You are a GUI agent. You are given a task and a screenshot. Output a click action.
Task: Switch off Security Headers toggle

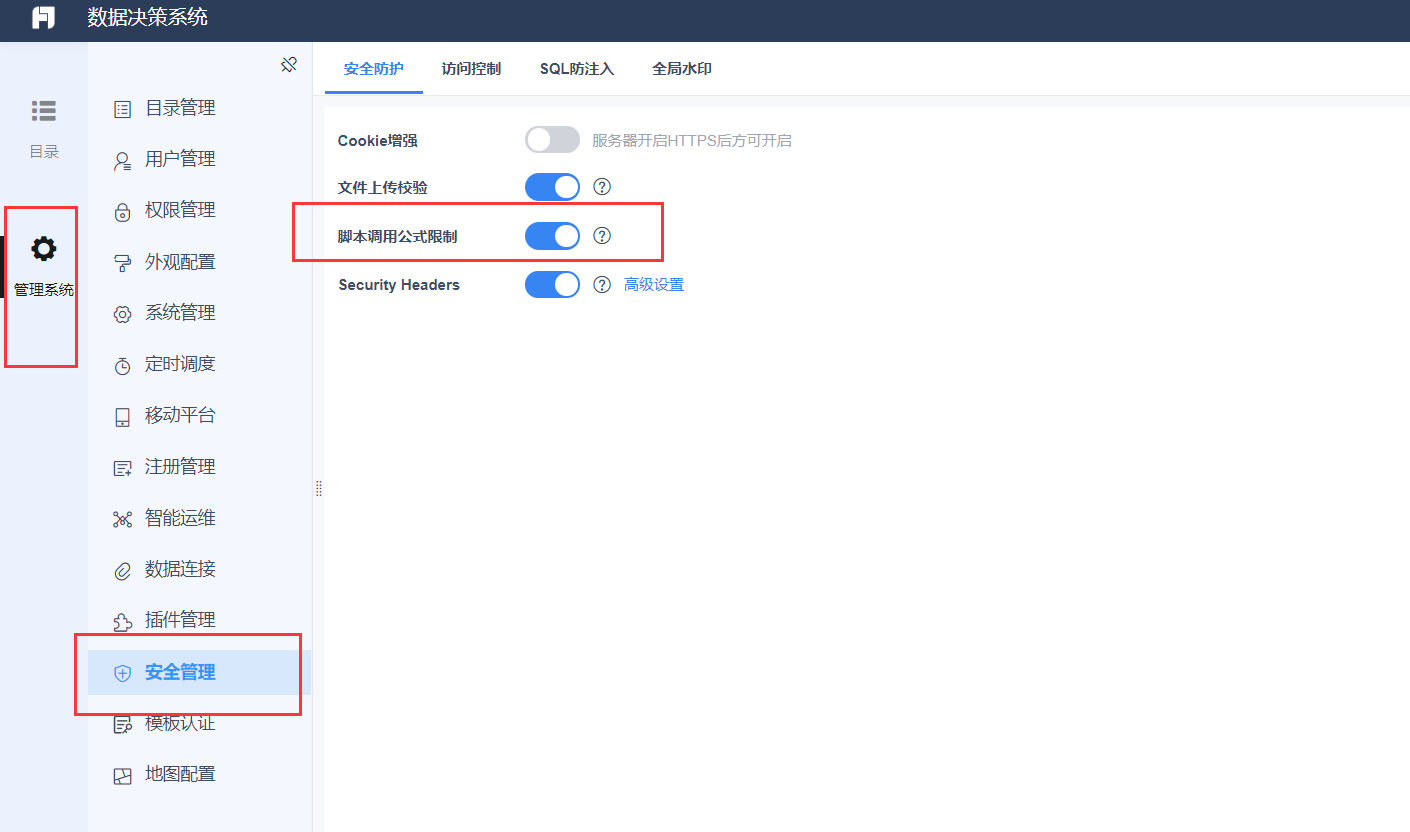point(552,284)
